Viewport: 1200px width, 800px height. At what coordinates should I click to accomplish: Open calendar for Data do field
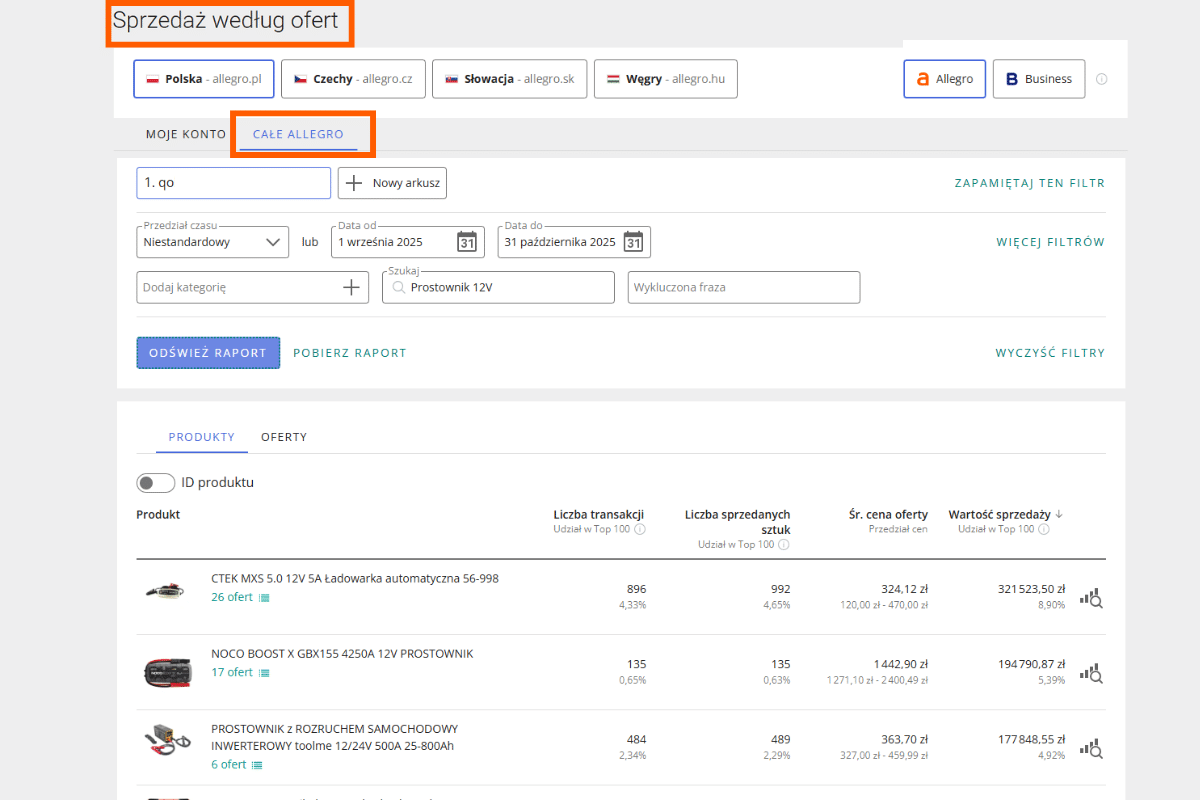(633, 242)
